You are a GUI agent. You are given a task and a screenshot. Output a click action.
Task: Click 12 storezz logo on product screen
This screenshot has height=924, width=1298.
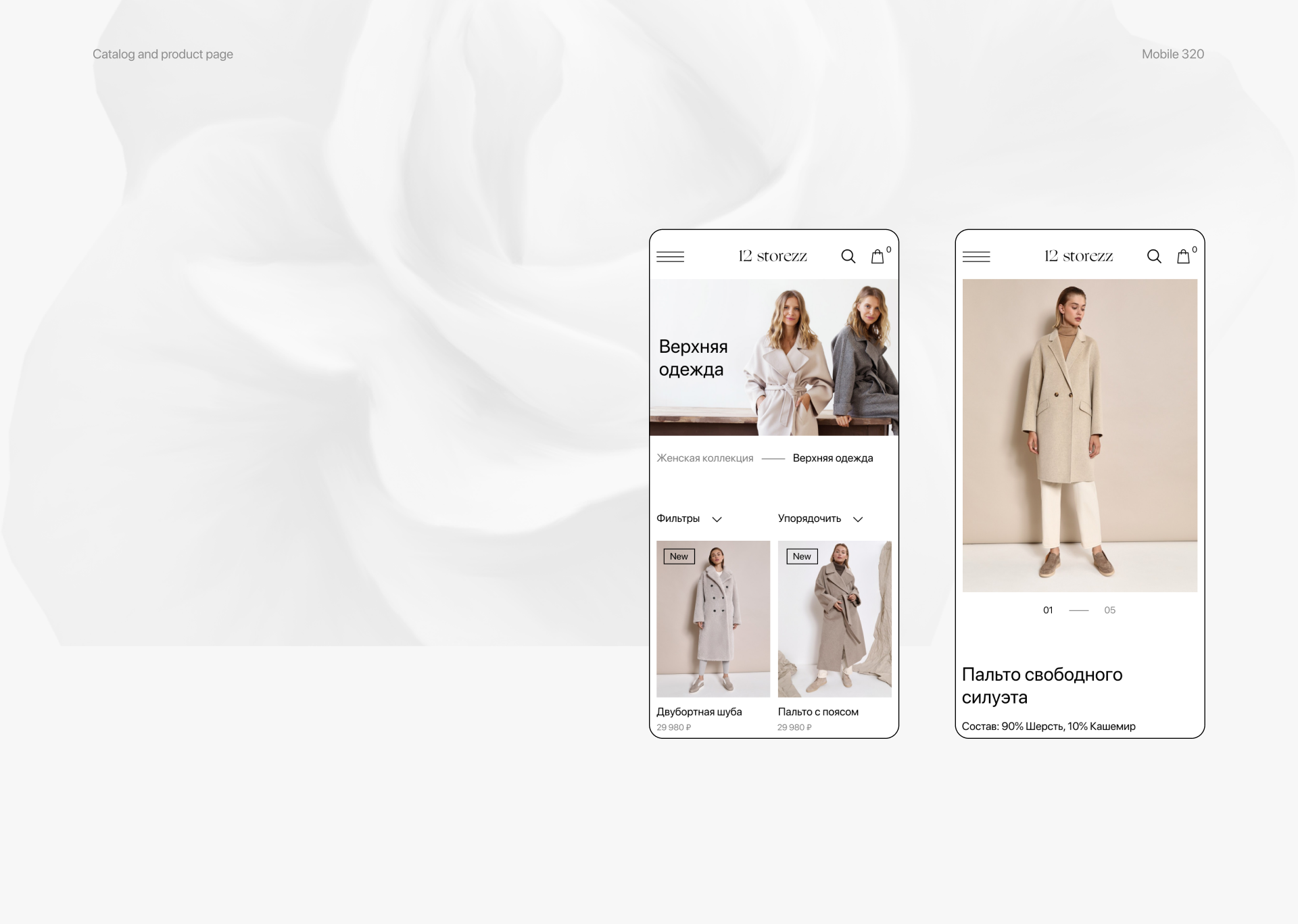[1078, 256]
